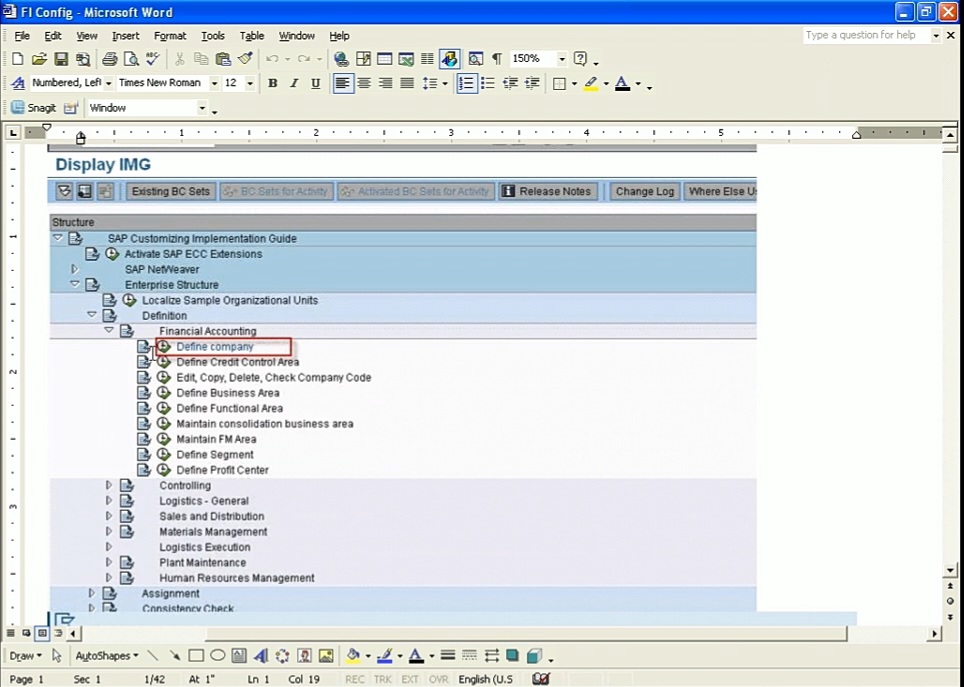
Task: Center the paragraph text
Action: 364,83
